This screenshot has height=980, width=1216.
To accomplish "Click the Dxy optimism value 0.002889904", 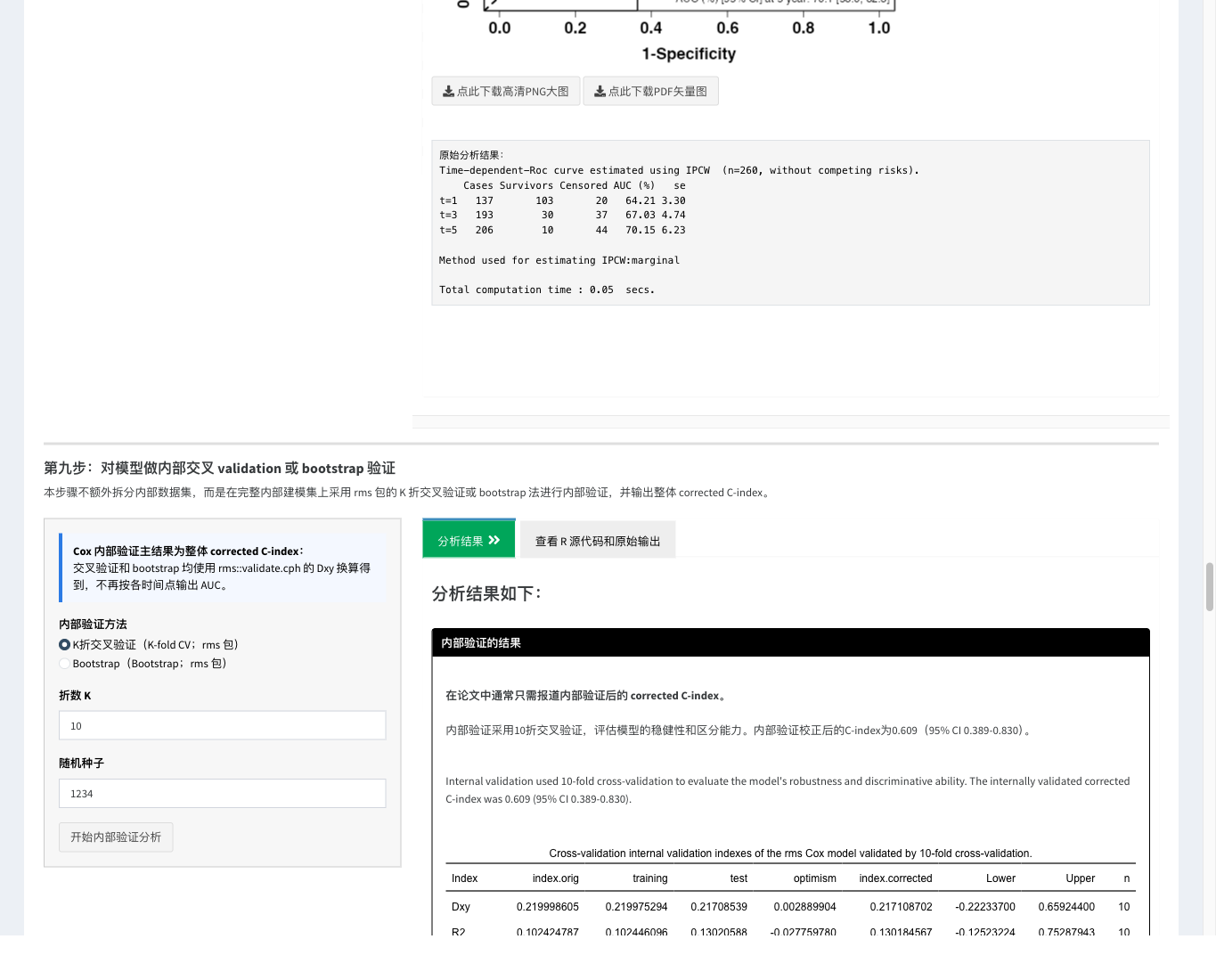I will [804, 906].
